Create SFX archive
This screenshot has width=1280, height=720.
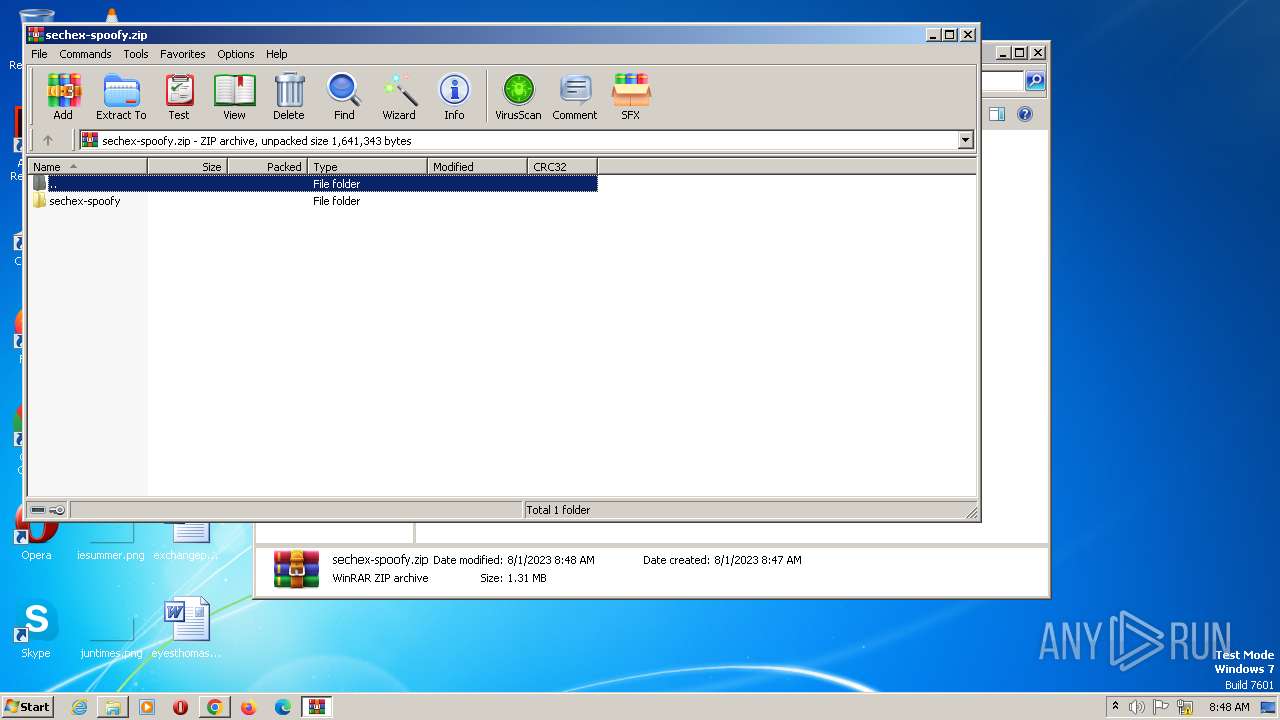pos(630,97)
